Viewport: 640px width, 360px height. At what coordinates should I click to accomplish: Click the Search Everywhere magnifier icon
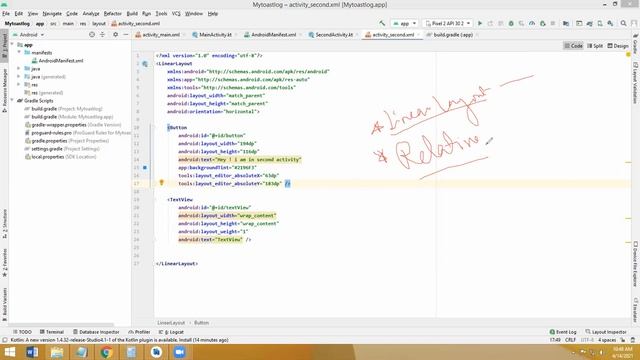623,24
